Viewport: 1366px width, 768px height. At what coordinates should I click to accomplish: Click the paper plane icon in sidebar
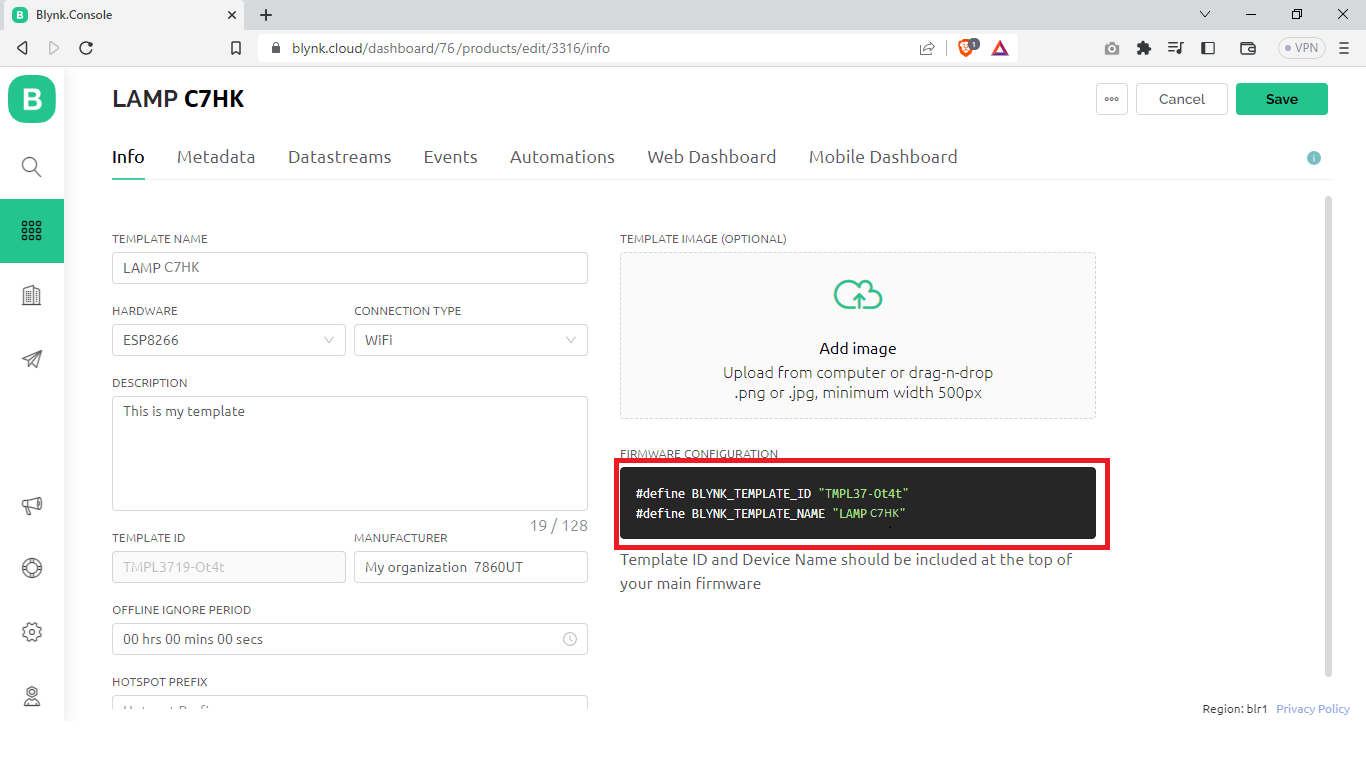click(32, 359)
